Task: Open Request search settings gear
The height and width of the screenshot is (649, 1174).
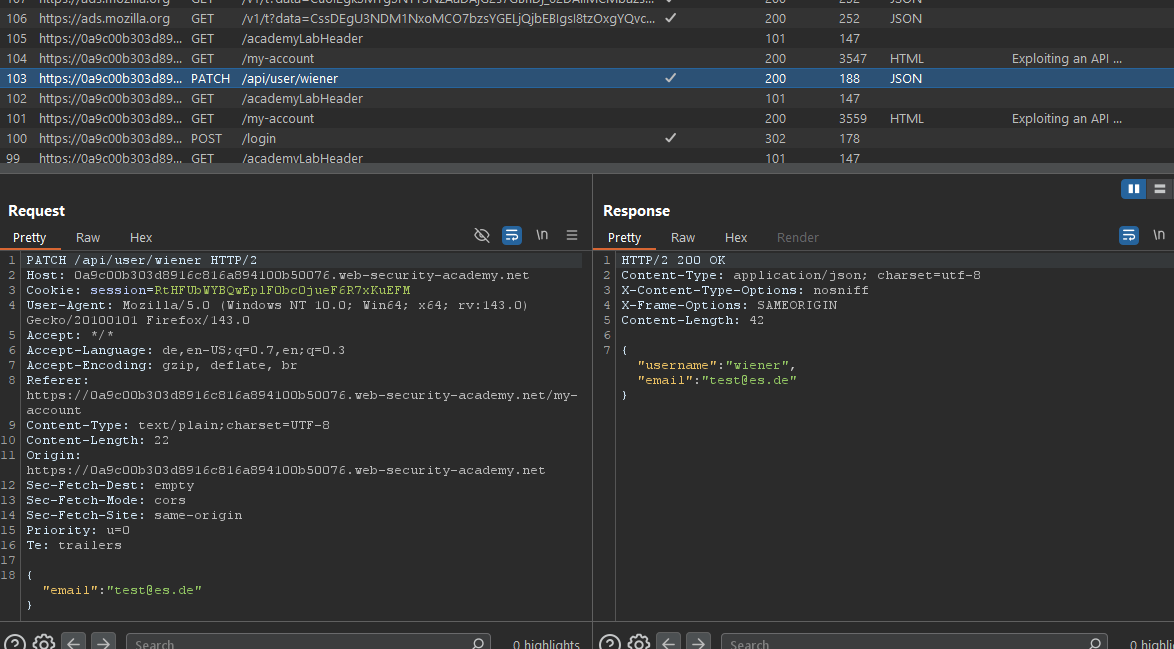Action: click(43, 642)
